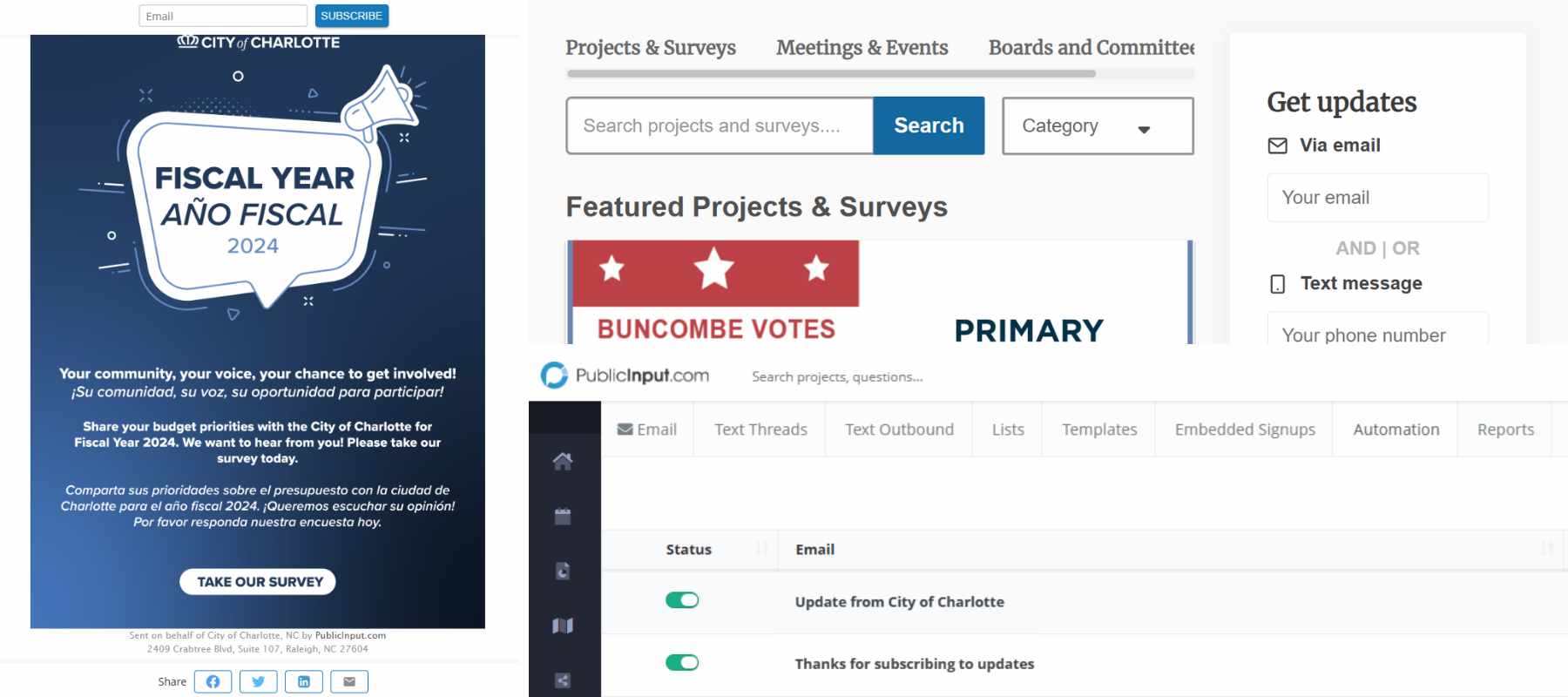
Task: Open the Meetings & Events tab
Action: 862,48
